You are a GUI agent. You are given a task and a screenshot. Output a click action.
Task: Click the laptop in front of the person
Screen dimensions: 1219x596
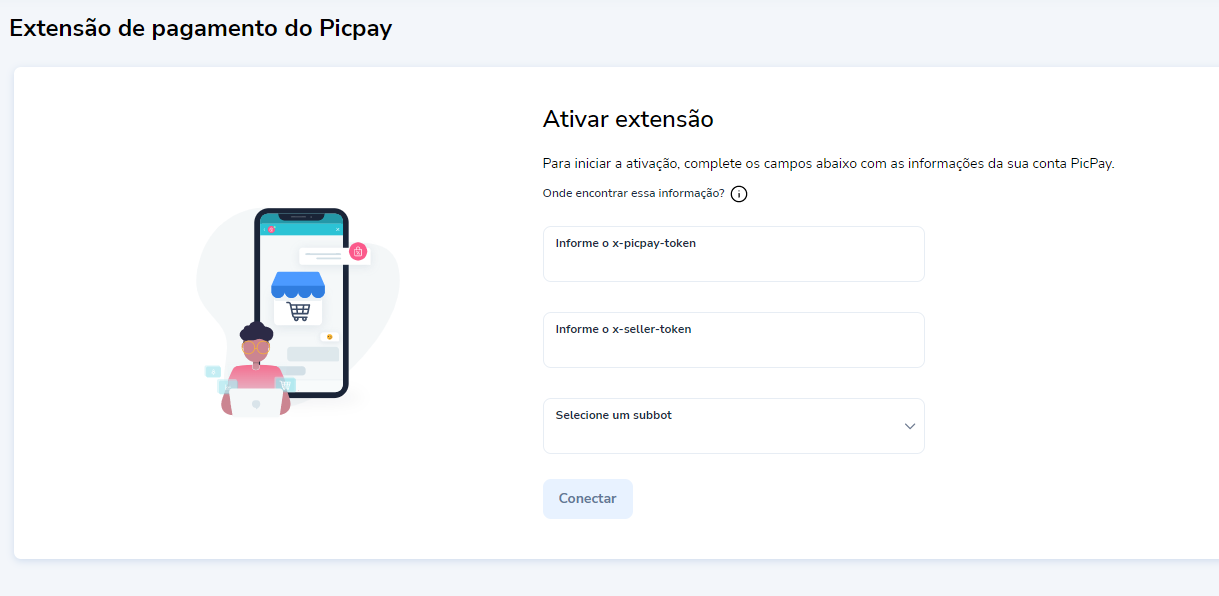tap(255, 403)
